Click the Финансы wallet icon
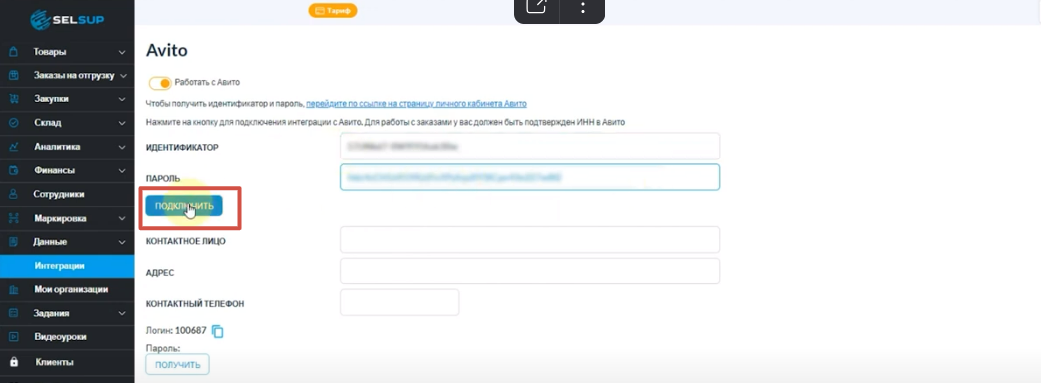This screenshot has height=383, width=1041. [x=13, y=171]
